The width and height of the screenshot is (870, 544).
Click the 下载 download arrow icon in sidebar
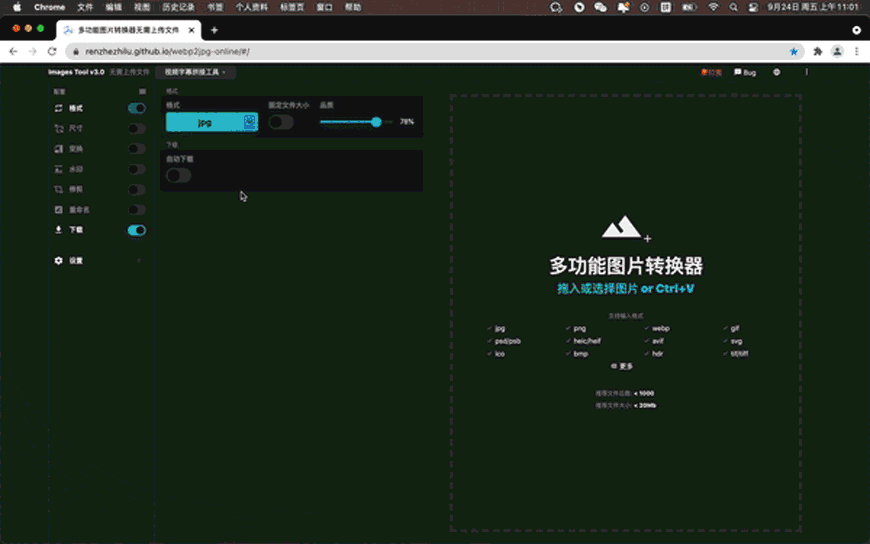pyautogui.click(x=58, y=230)
